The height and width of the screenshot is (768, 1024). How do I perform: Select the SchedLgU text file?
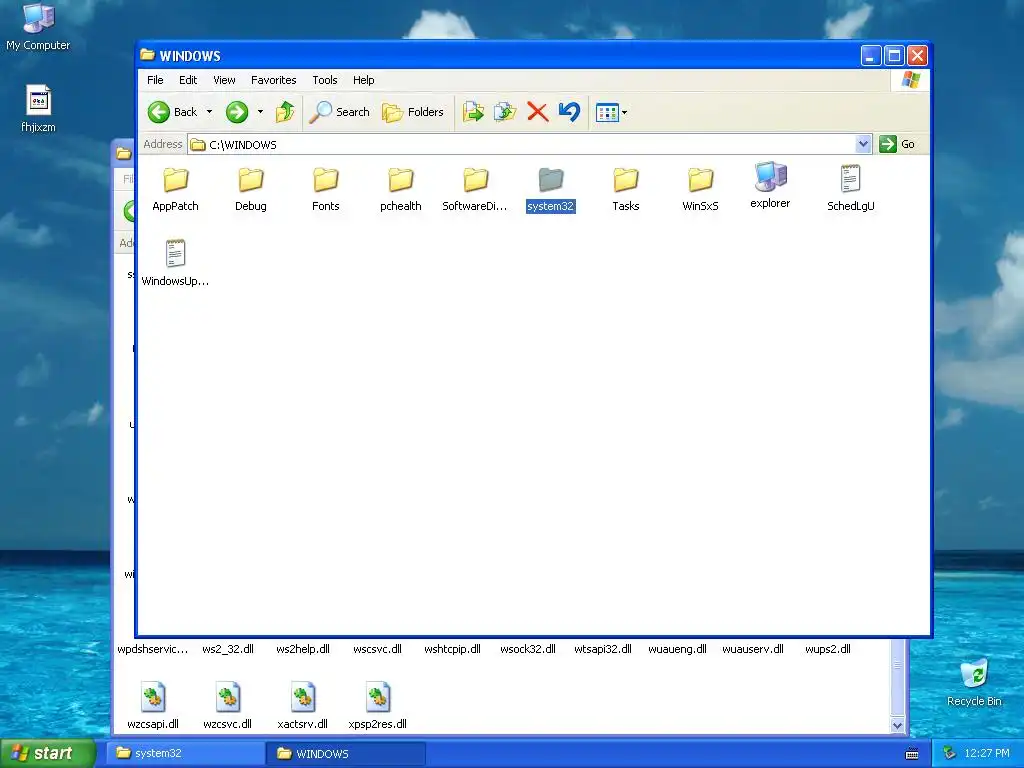[850, 188]
